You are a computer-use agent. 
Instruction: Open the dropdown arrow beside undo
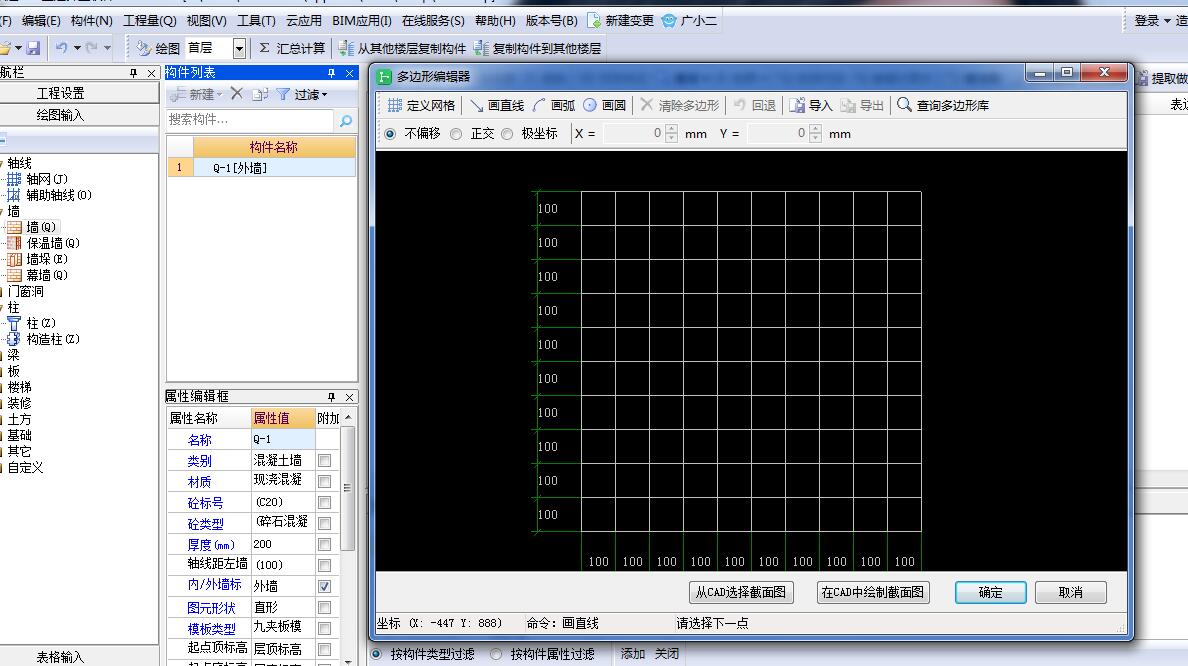click(x=77, y=48)
